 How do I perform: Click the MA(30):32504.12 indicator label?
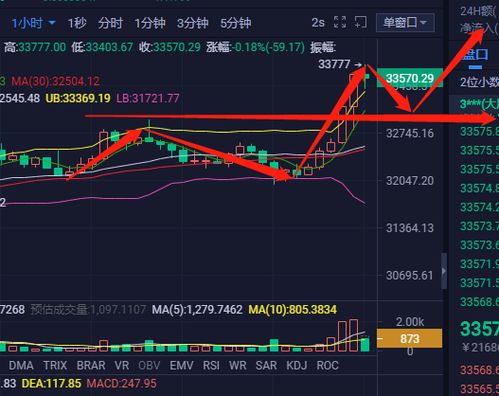[x=55, y=81]
